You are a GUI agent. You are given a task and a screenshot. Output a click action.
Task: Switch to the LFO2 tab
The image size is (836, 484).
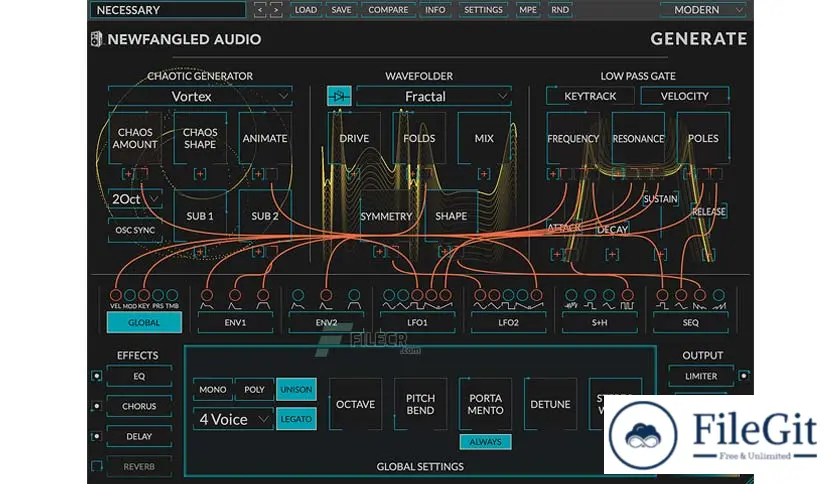(509, 322)
